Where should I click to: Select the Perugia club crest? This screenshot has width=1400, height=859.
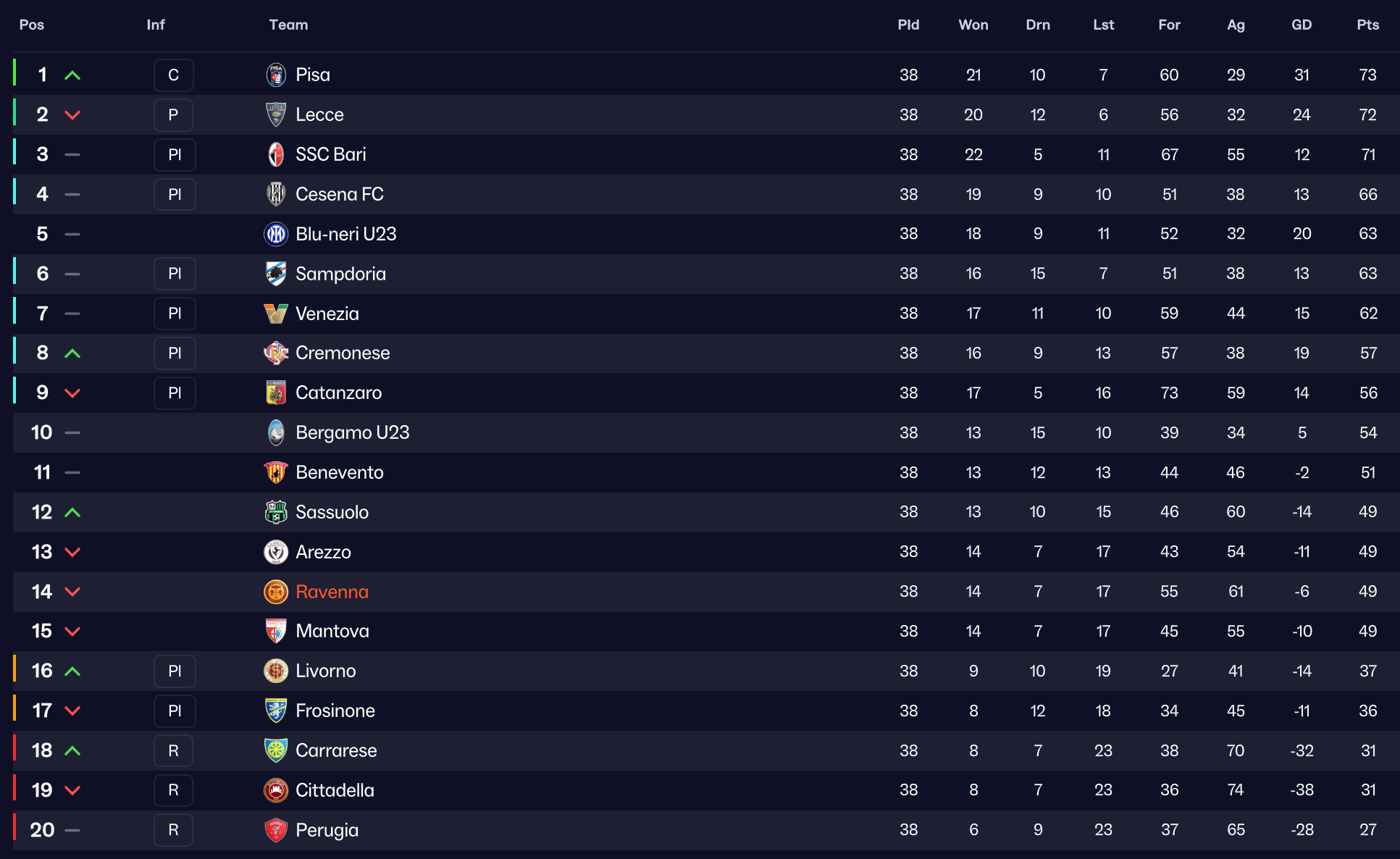tap(276, 830)
